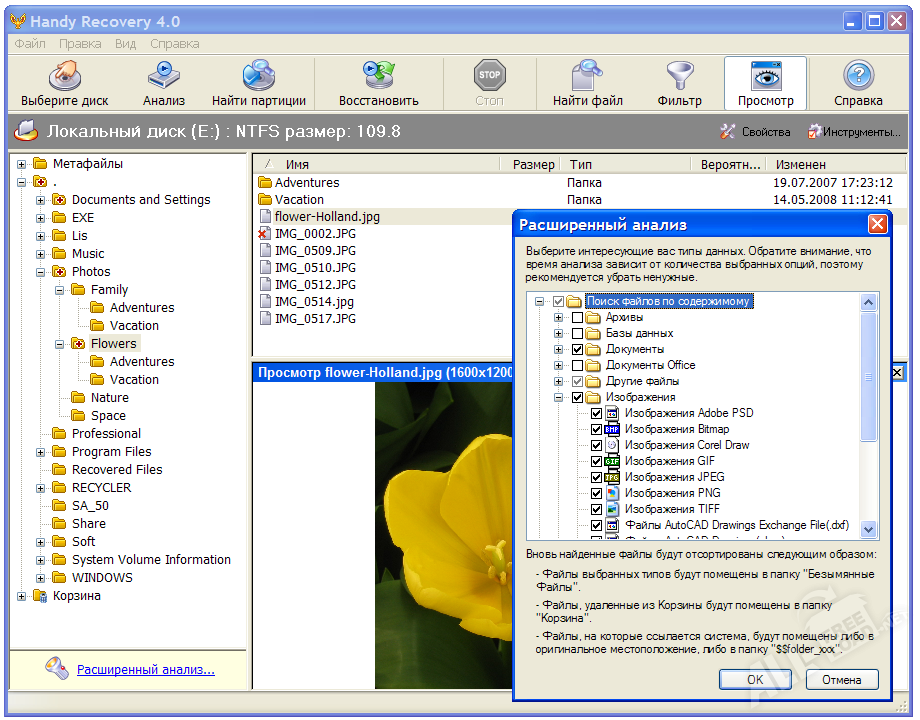The image size is (920, 720).
Task: Click the 'Расширенный анализ...' link
Action: (146, 670)
